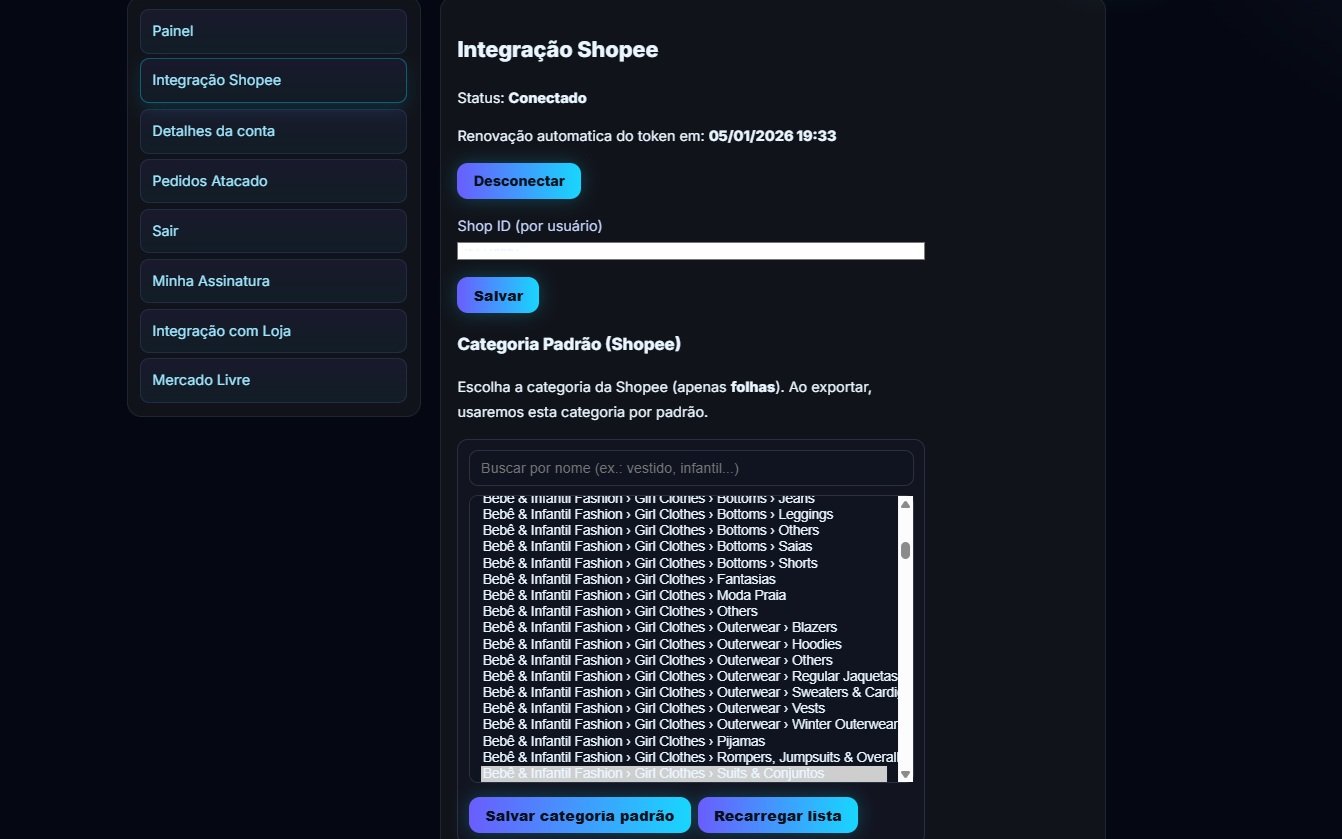Click Sair to log out
Screen dimensions: 1342x839
(272, 231)
